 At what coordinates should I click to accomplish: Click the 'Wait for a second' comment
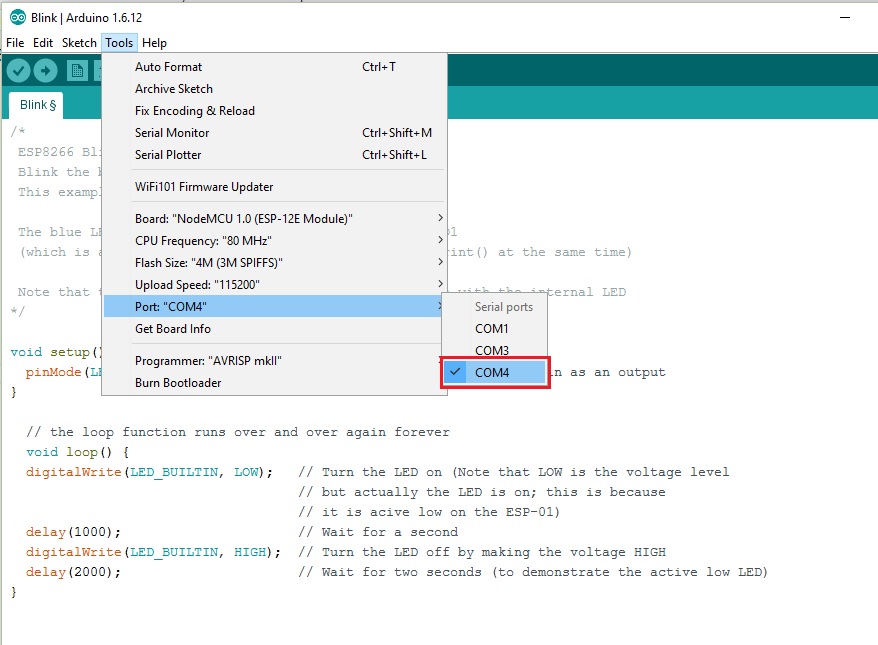(x=378, y=532)
